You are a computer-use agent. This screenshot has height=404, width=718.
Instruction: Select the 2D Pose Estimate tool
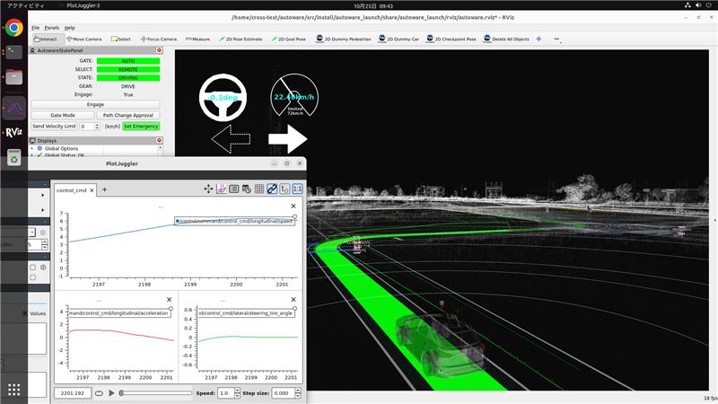(x=240, y=39)
